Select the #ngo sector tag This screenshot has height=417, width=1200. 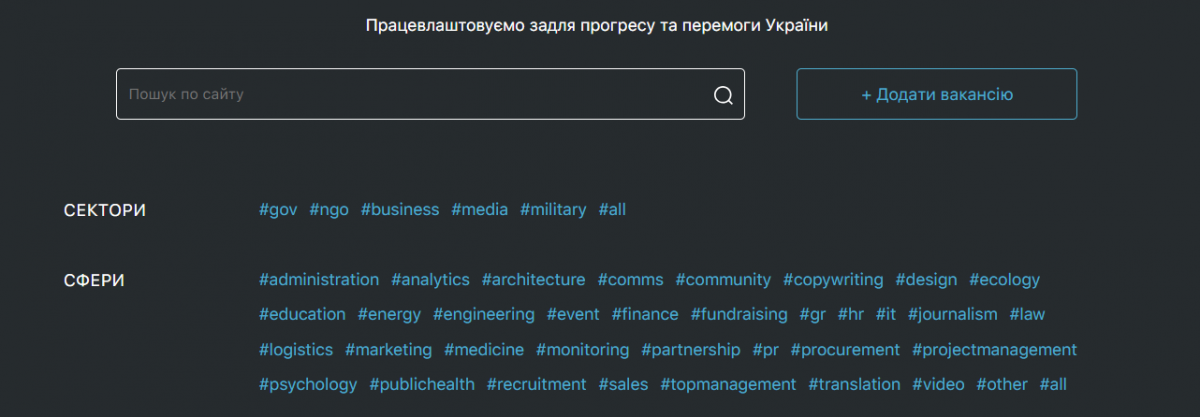tap(329, 210)
